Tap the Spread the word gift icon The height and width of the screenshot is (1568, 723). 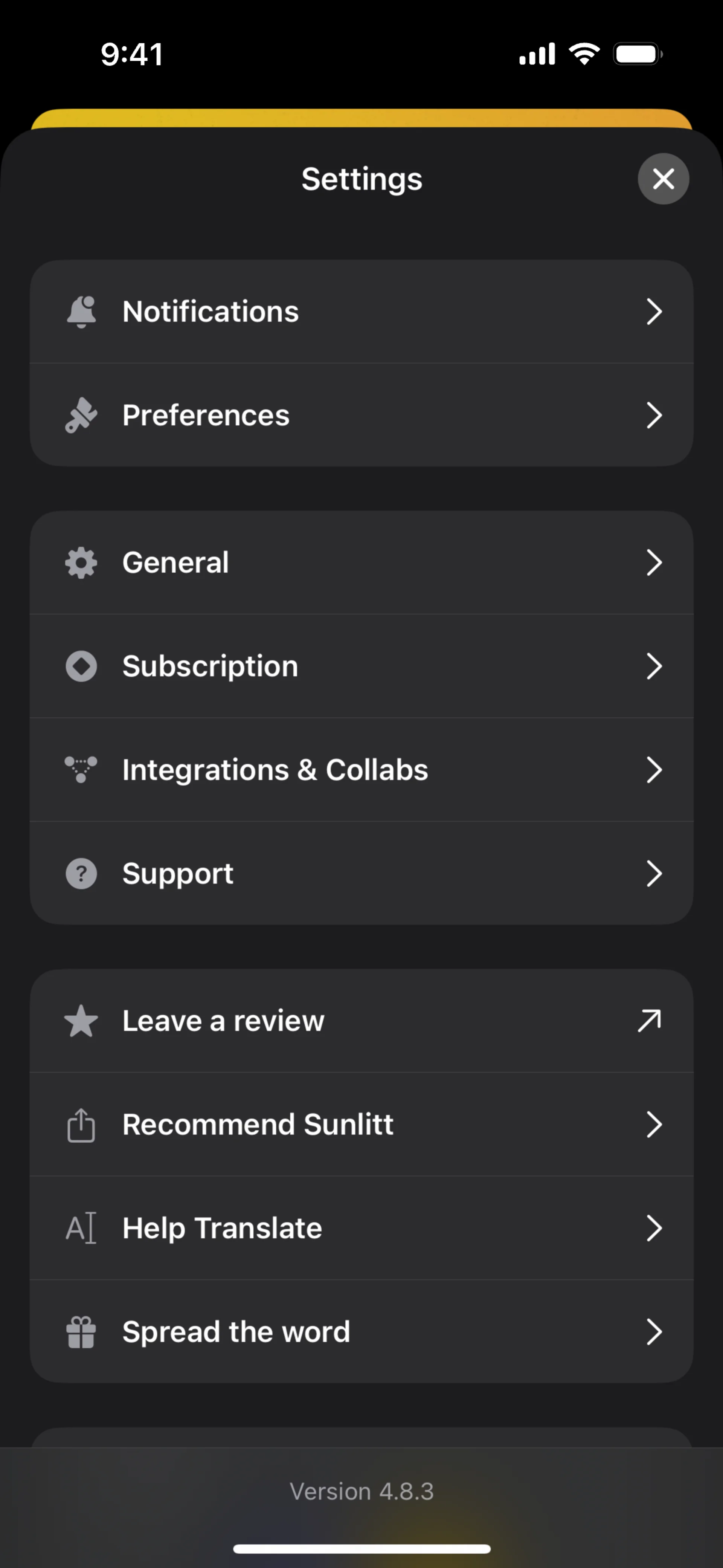[81, 1332]
